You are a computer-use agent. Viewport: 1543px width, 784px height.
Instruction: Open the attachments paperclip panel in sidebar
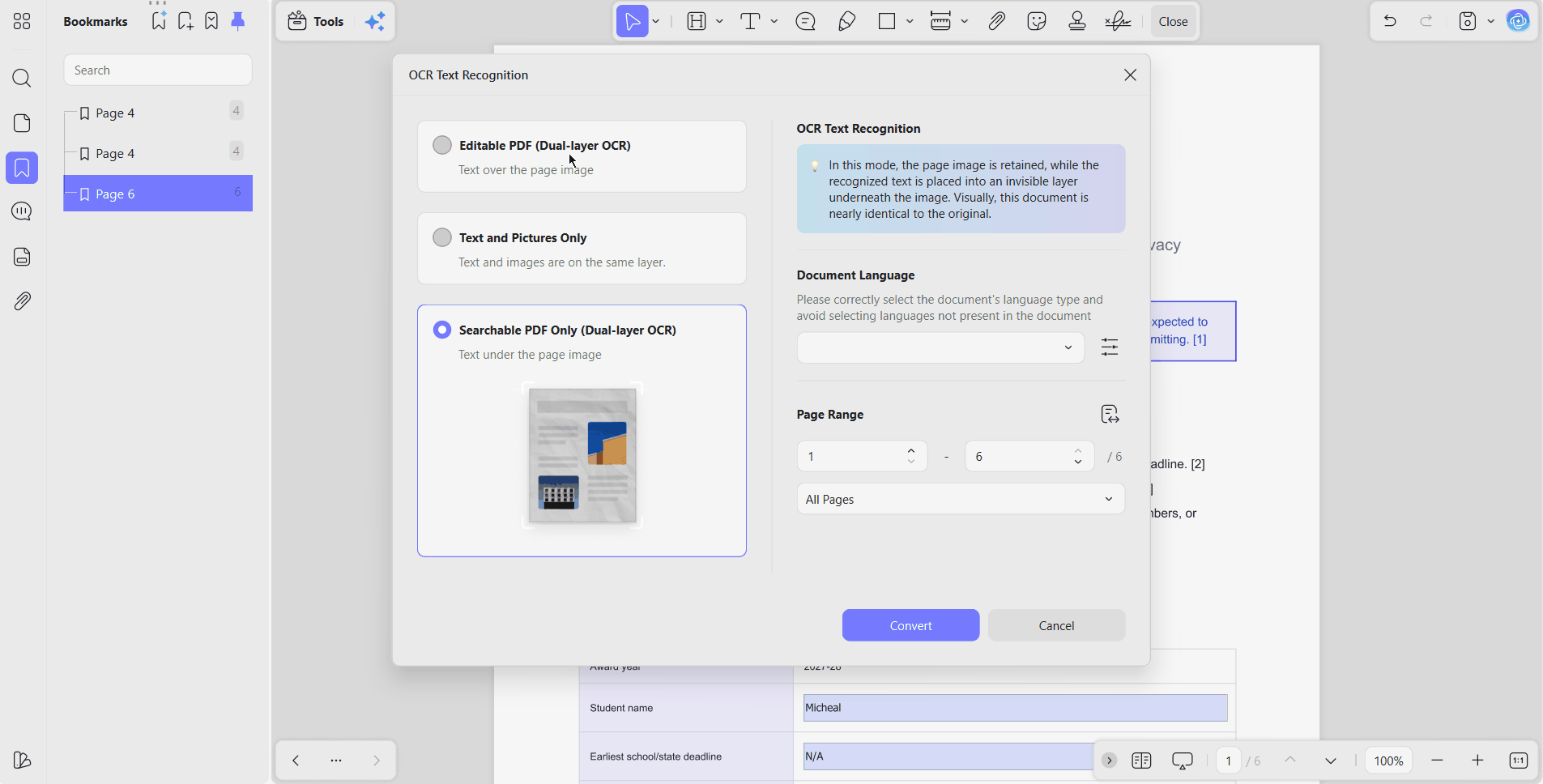tap(22, 301)
